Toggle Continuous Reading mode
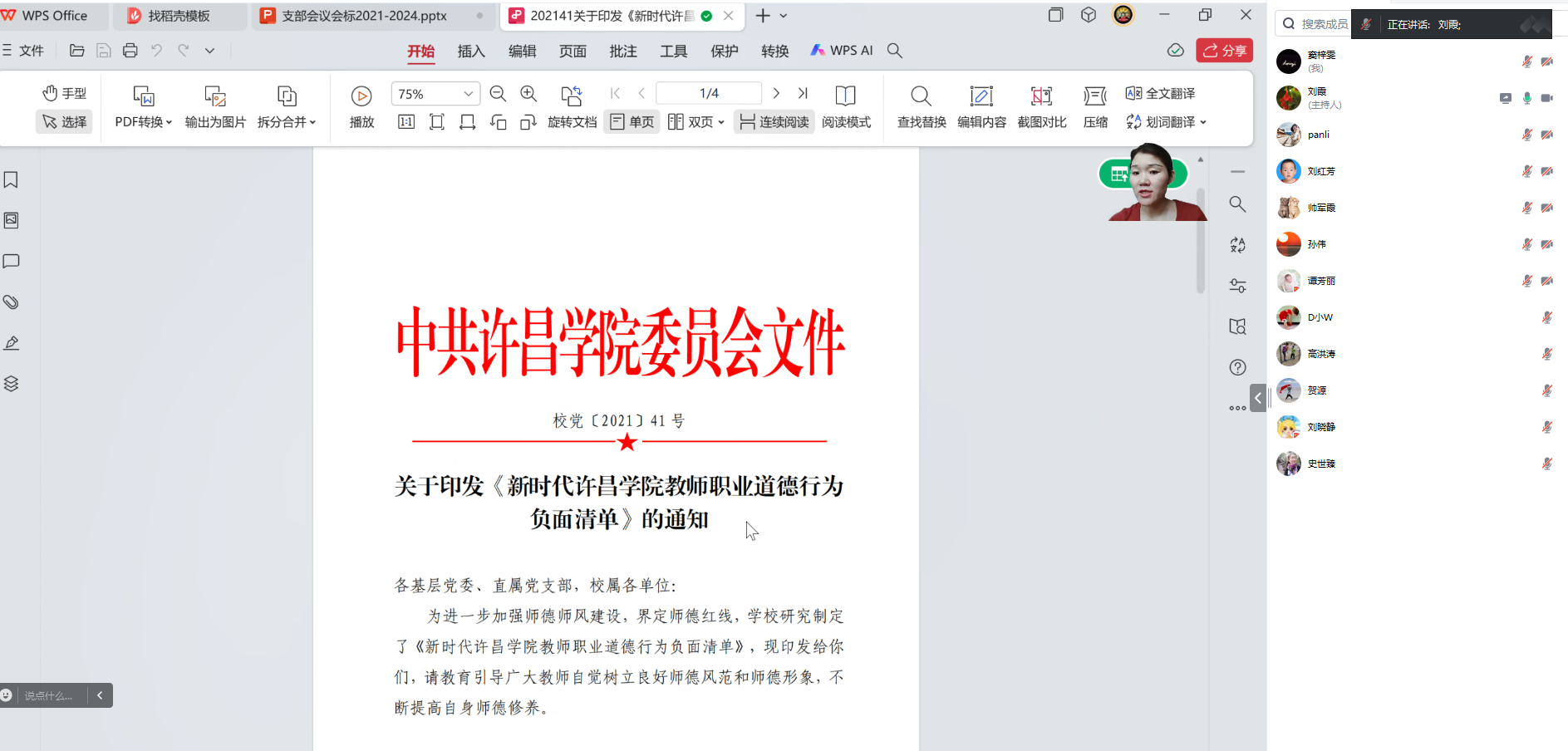Image resolution: width=1568 pixels, height=751 pixels. (774, 122)
